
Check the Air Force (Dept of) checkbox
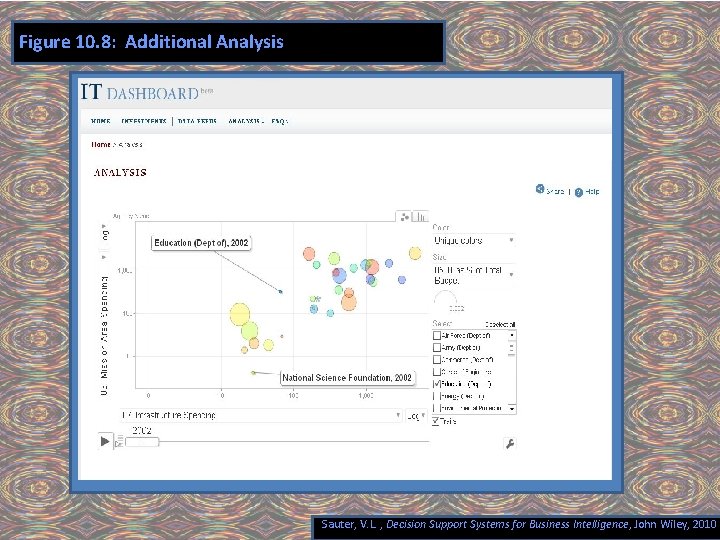point(437,336)
